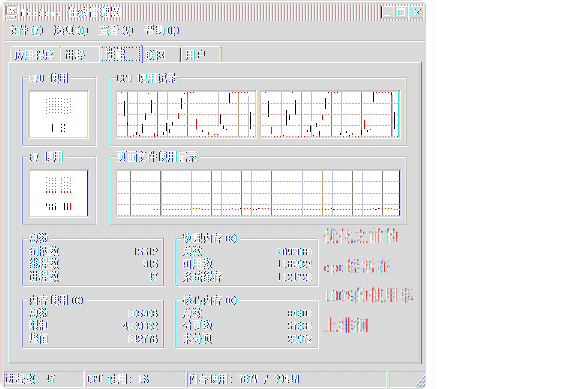The height and width of the screenshot is (389, 569).
Task: Open the 文件 (File) menu
Action: pyautogui.click(x=26, y=30)
